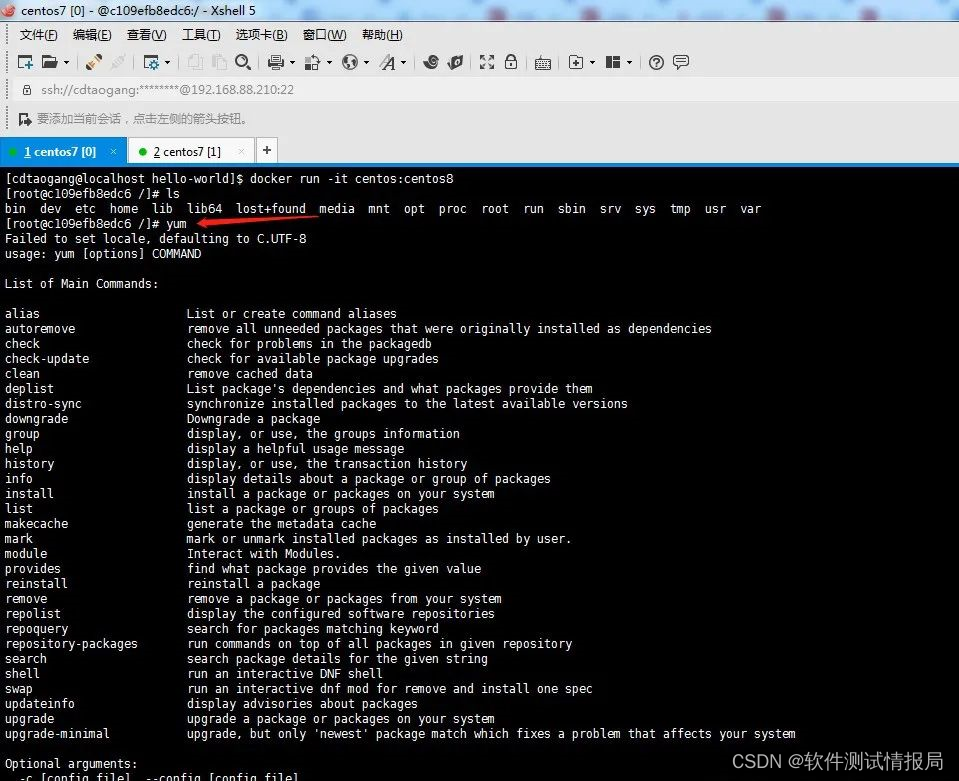Click 'List of Main Commands:' heading
959x781 pixels.
(81, 284)
